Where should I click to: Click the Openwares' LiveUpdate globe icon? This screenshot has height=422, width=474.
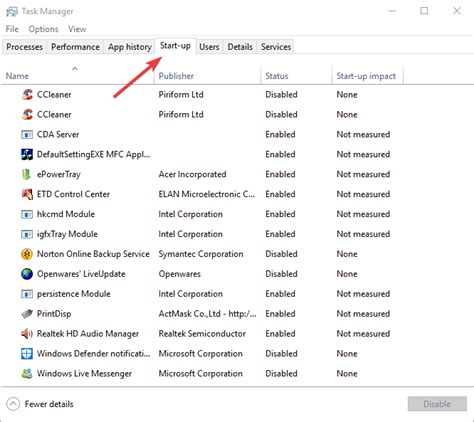(x=27, y=274)
